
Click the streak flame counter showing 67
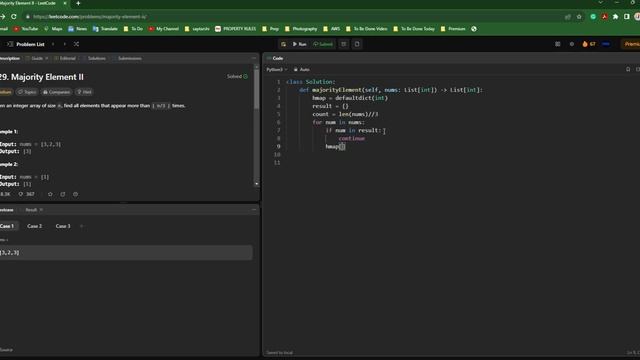tap(589, 44)
